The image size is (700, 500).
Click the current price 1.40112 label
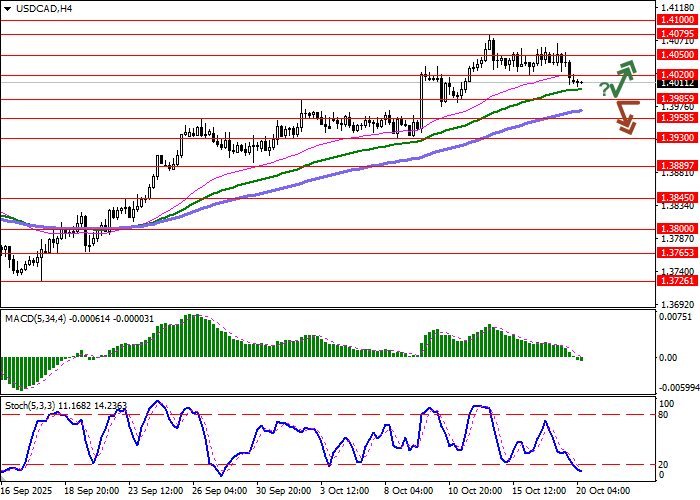point(677,84)
